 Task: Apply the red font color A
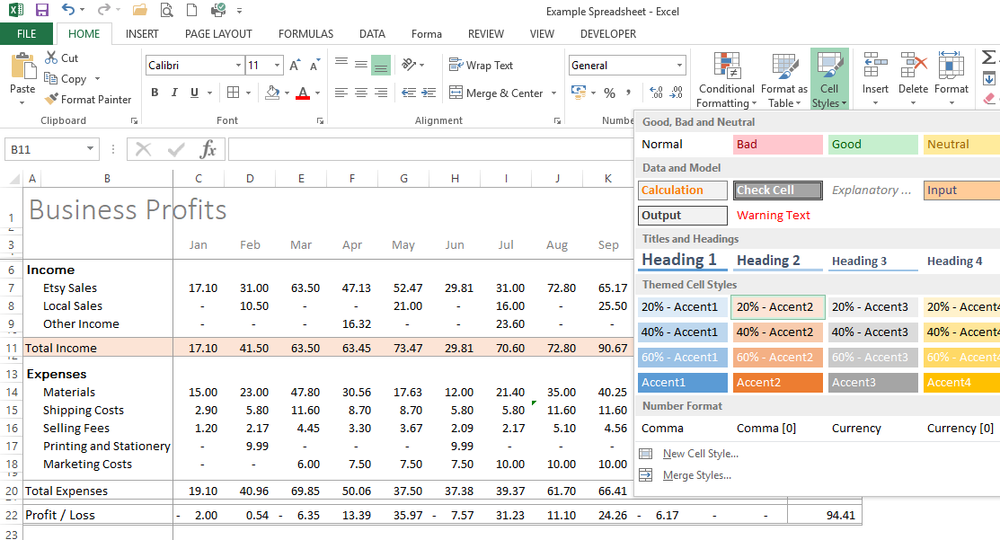(303, 93)
